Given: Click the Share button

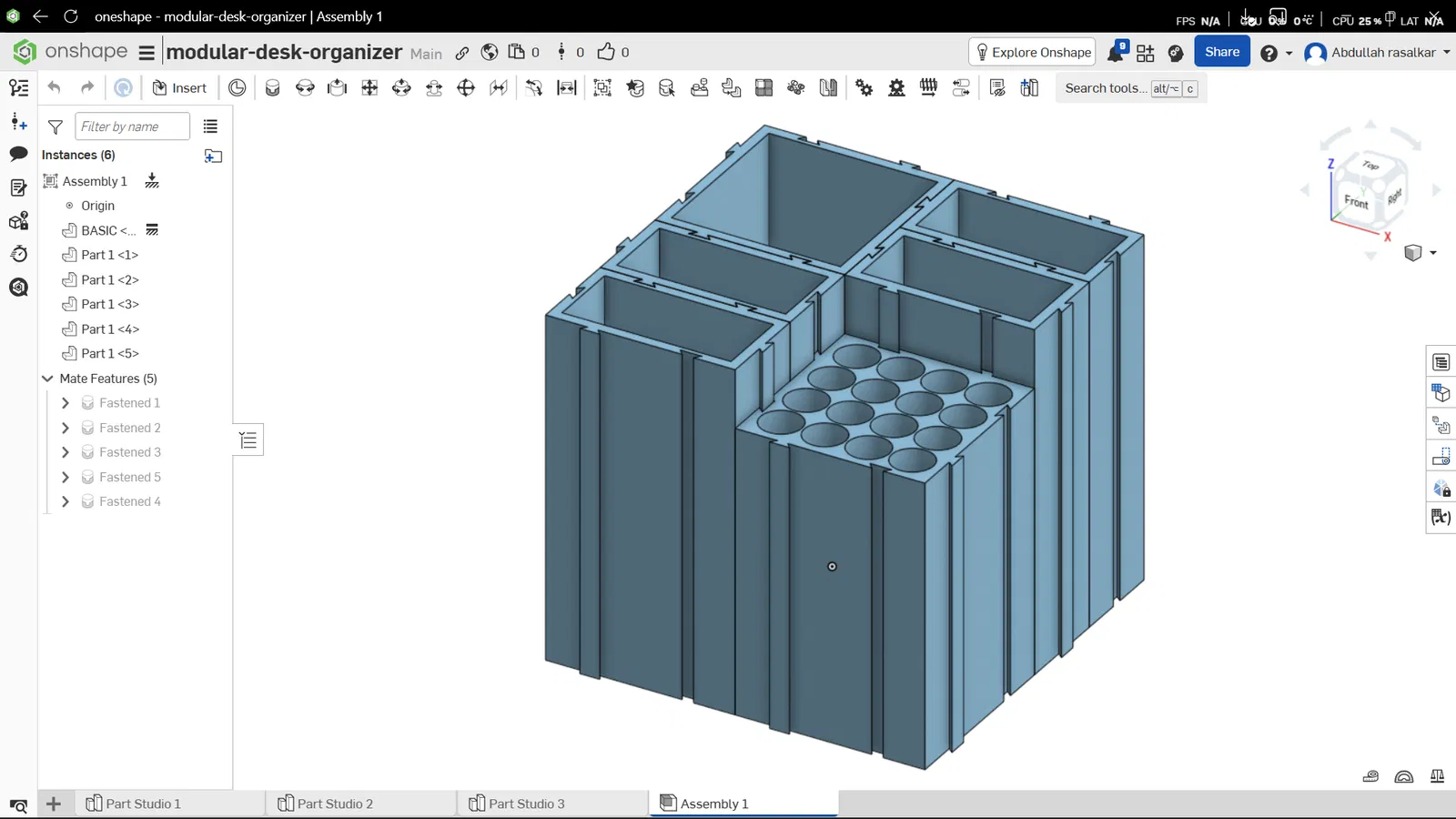Looking at the screenshot, I should (1222, 52).
